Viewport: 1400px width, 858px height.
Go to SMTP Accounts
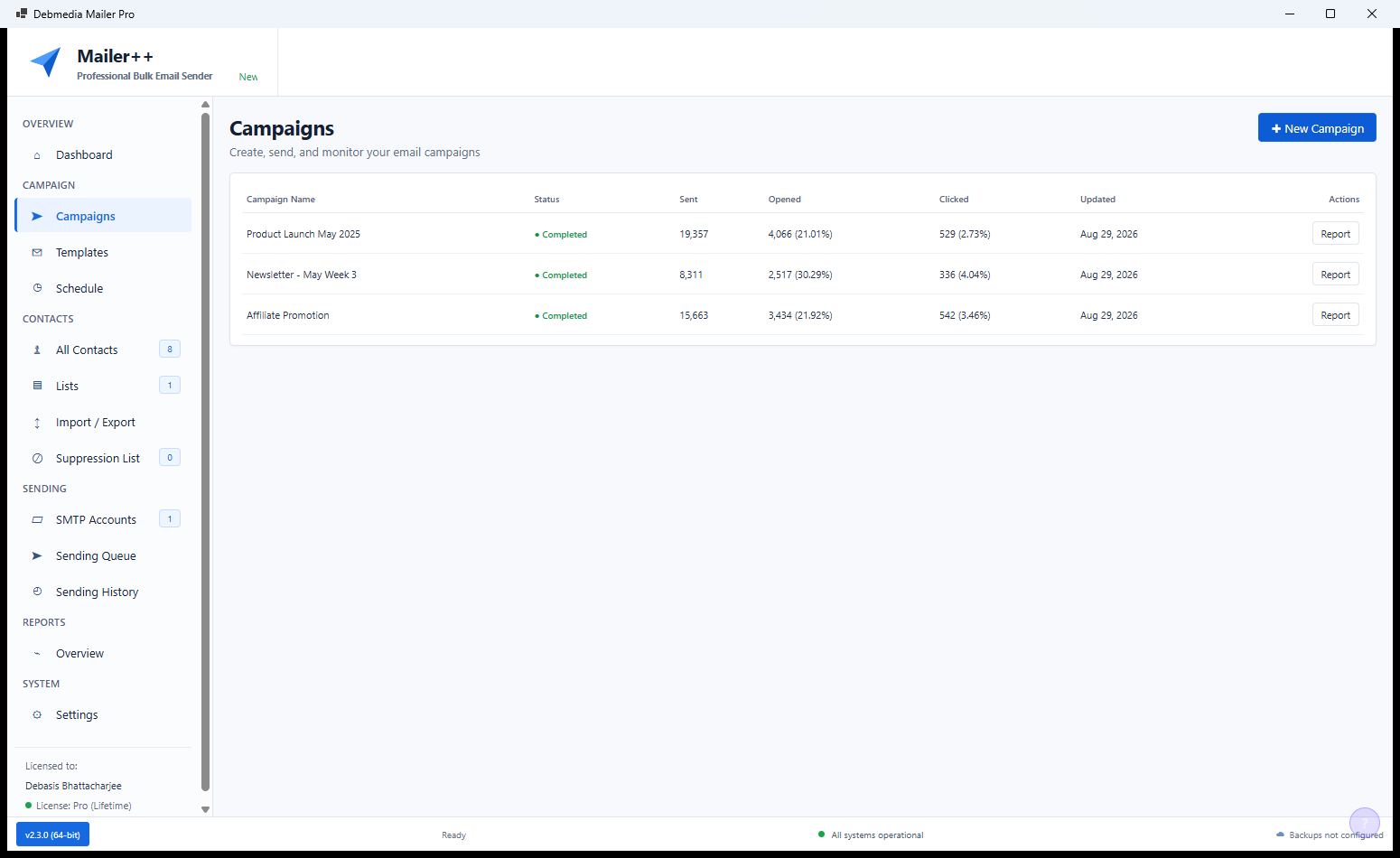pyautogui.click(x=103, y=520)
